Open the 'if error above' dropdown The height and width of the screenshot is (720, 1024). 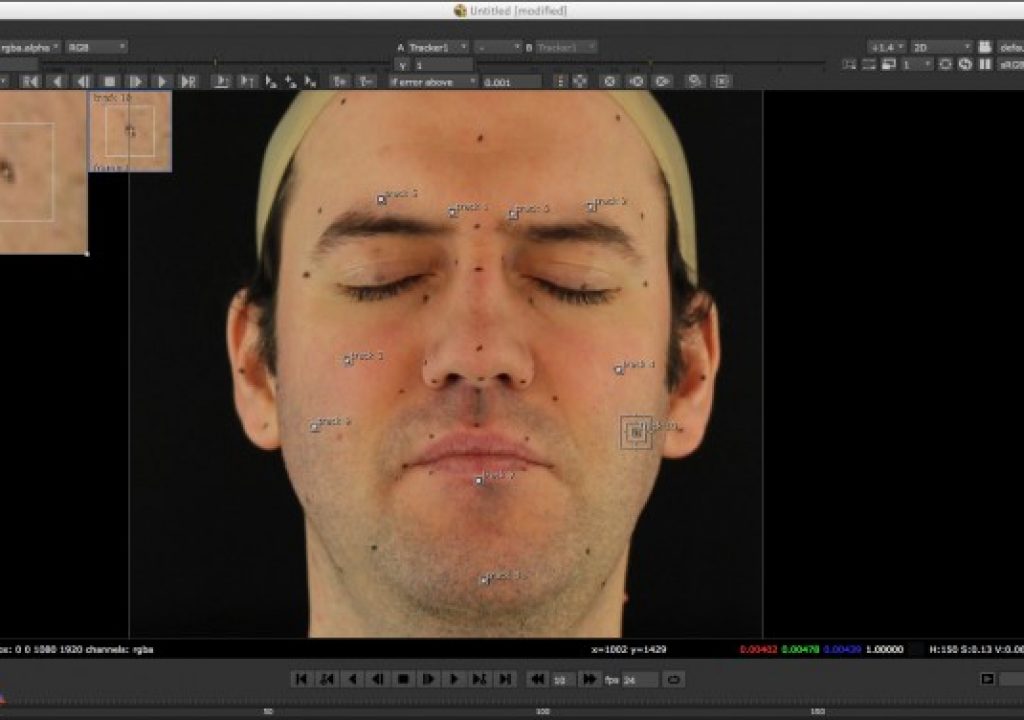tap(432, 82)
